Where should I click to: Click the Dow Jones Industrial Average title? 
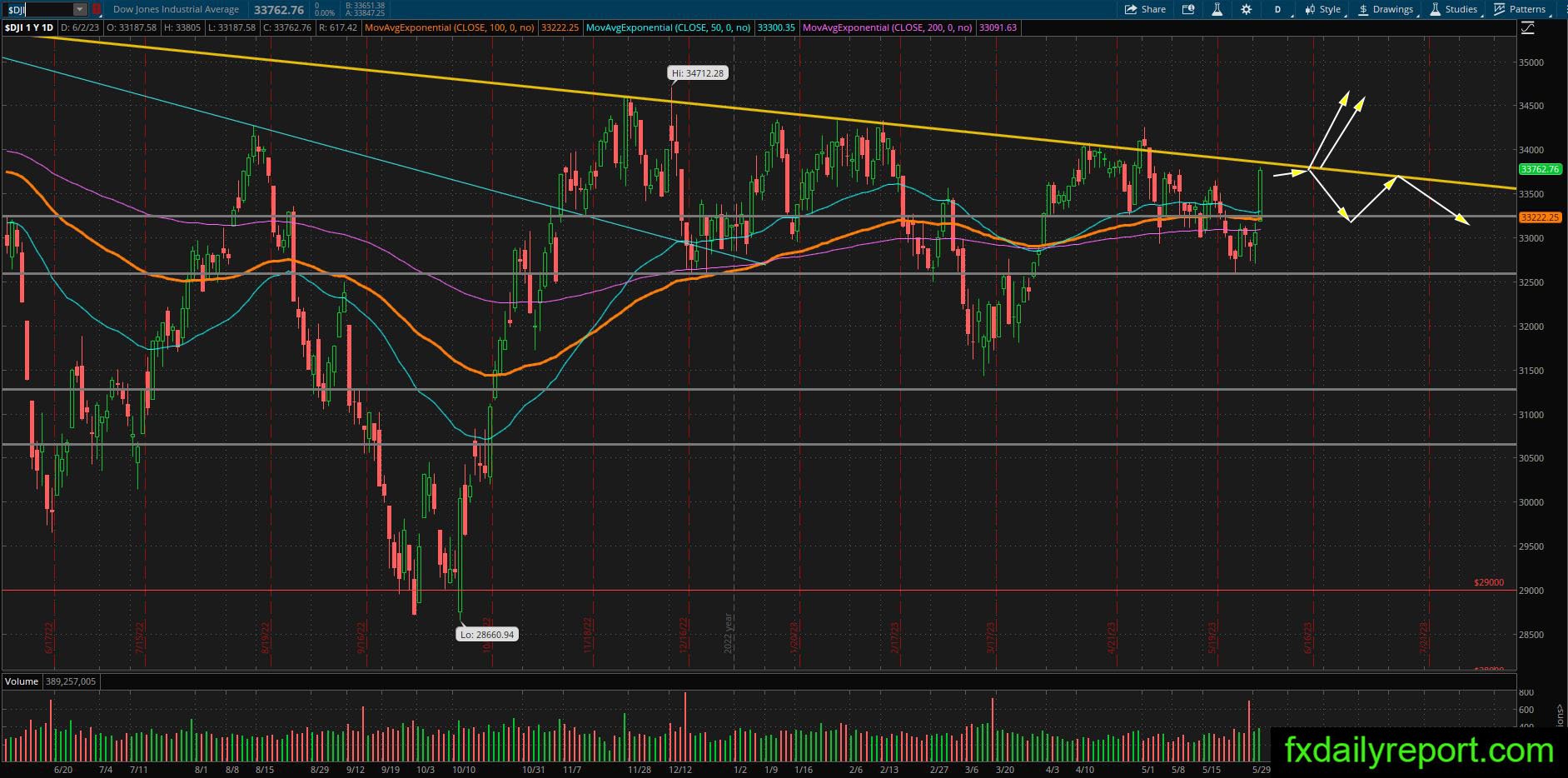(176, 9)
